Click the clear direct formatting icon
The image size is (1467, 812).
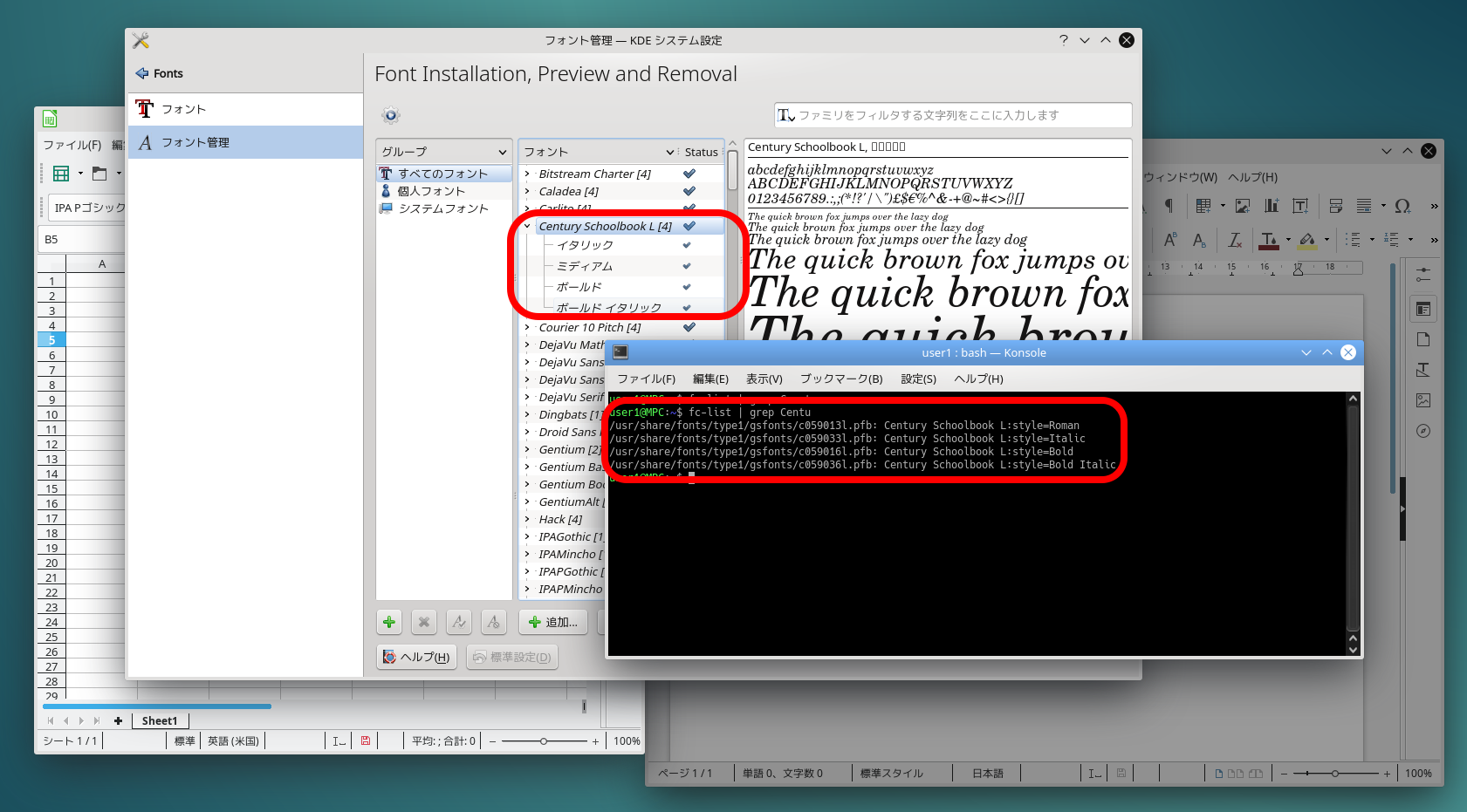(x=1235, y=240)
